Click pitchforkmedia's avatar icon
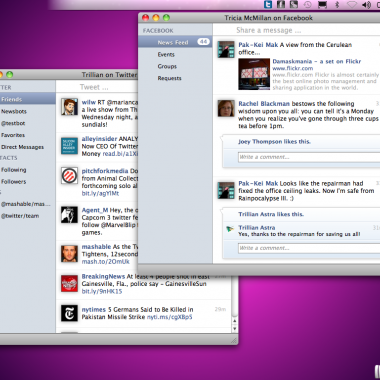 coord(69,175)
